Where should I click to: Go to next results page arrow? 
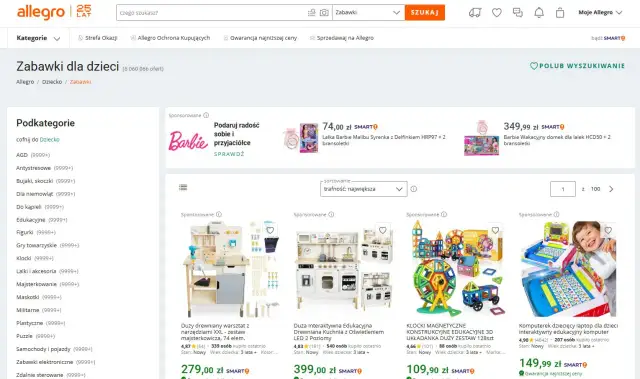pos(611,189)
